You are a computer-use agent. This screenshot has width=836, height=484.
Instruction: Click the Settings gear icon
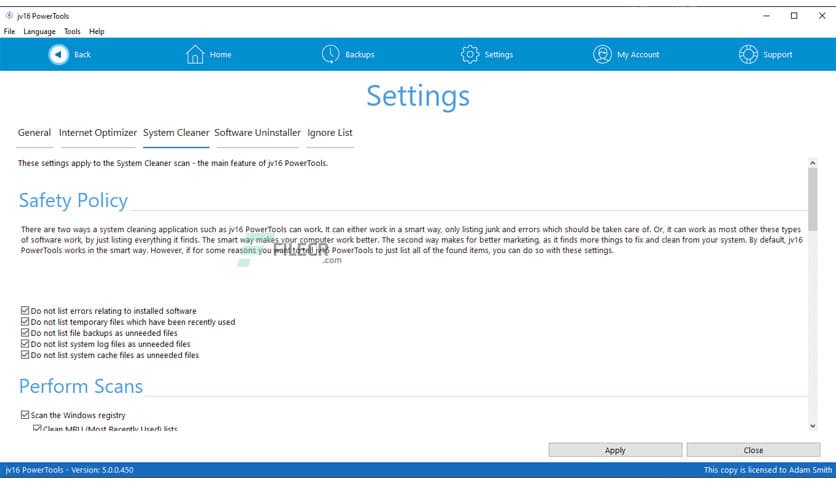[x=470, y=54]
